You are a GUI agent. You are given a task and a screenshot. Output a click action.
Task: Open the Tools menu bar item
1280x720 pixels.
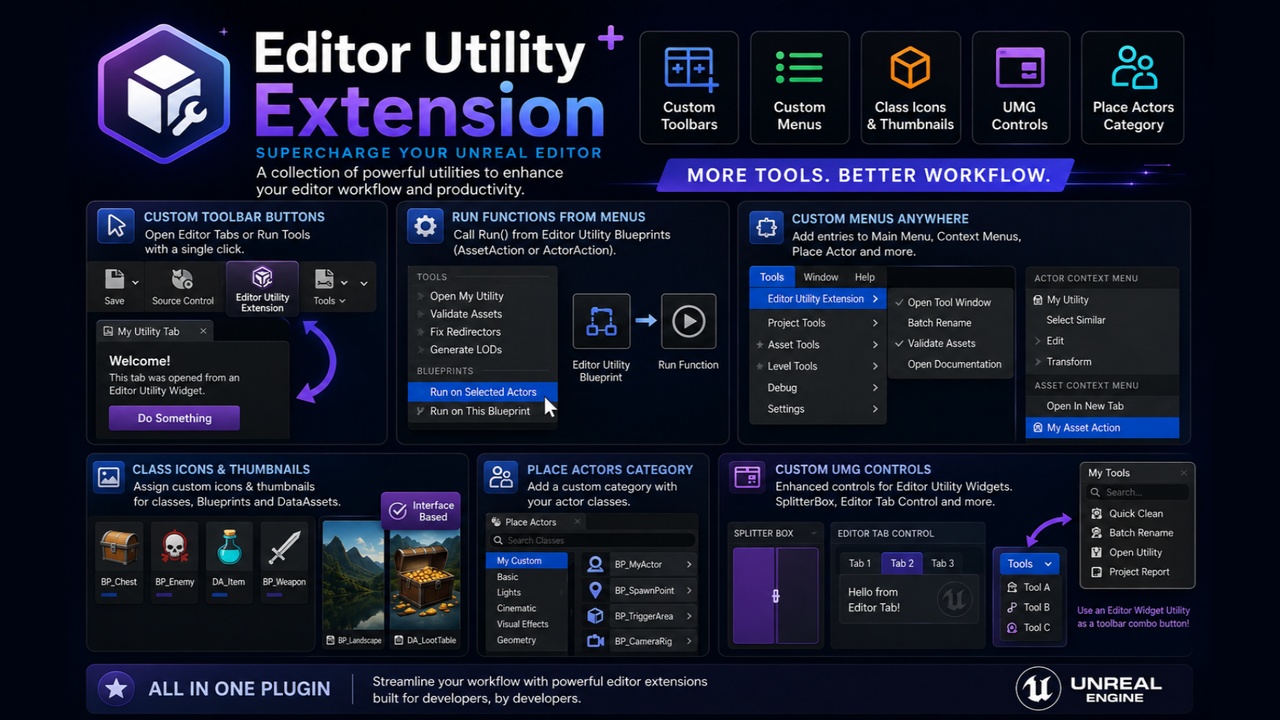(x=772, y=277)
